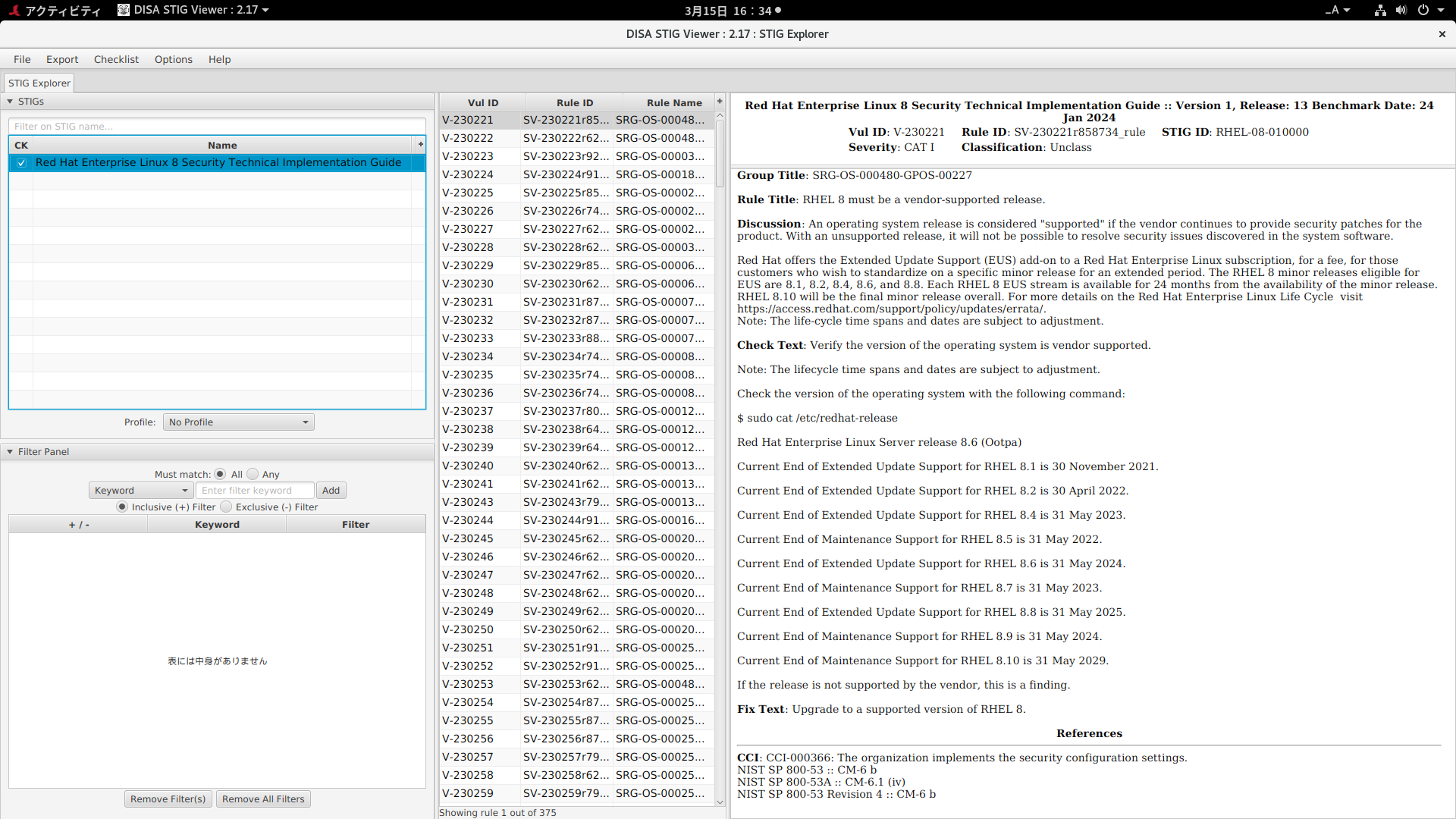This screenshot has width=1456, height=819.
Task: Click the Add filter button
Action: click(331, 491)
